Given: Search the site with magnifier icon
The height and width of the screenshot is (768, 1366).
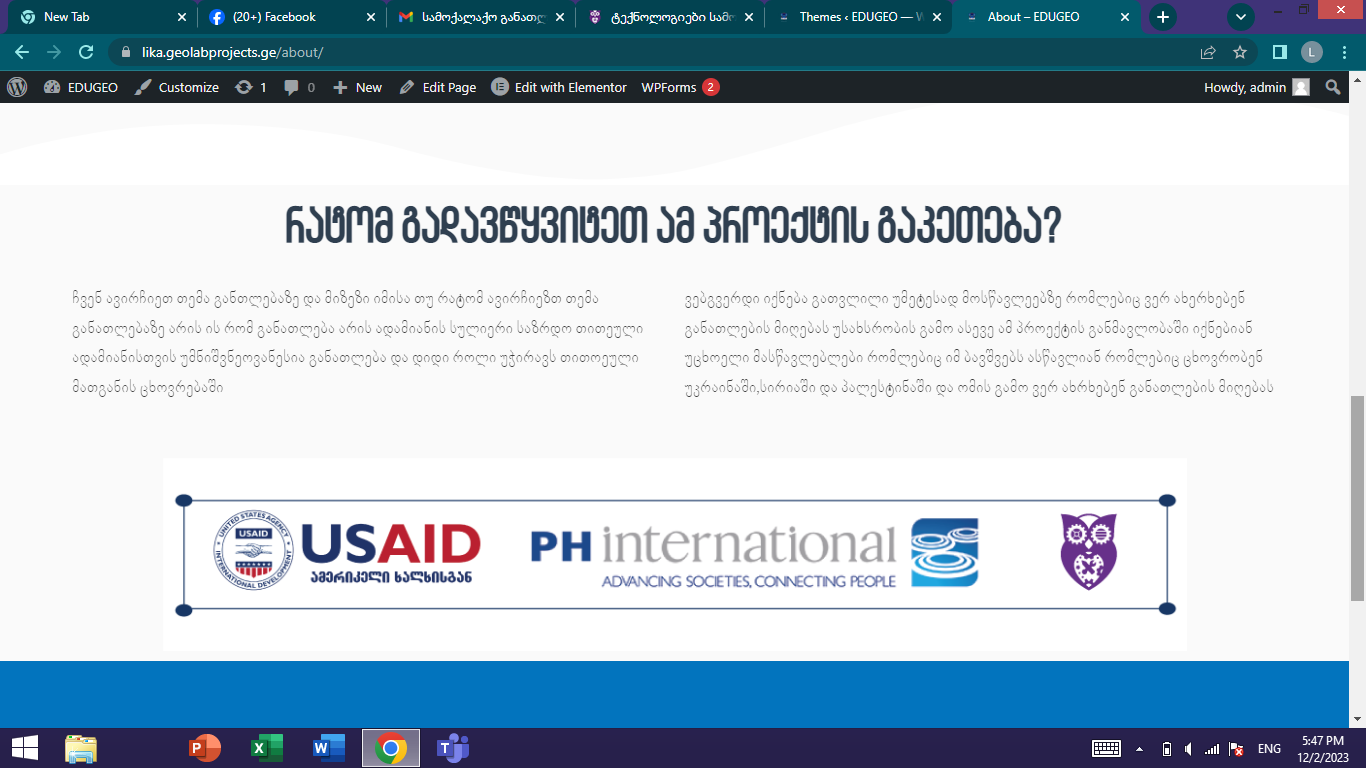Looking at the screenshot, I should [x=1333, y=87].
